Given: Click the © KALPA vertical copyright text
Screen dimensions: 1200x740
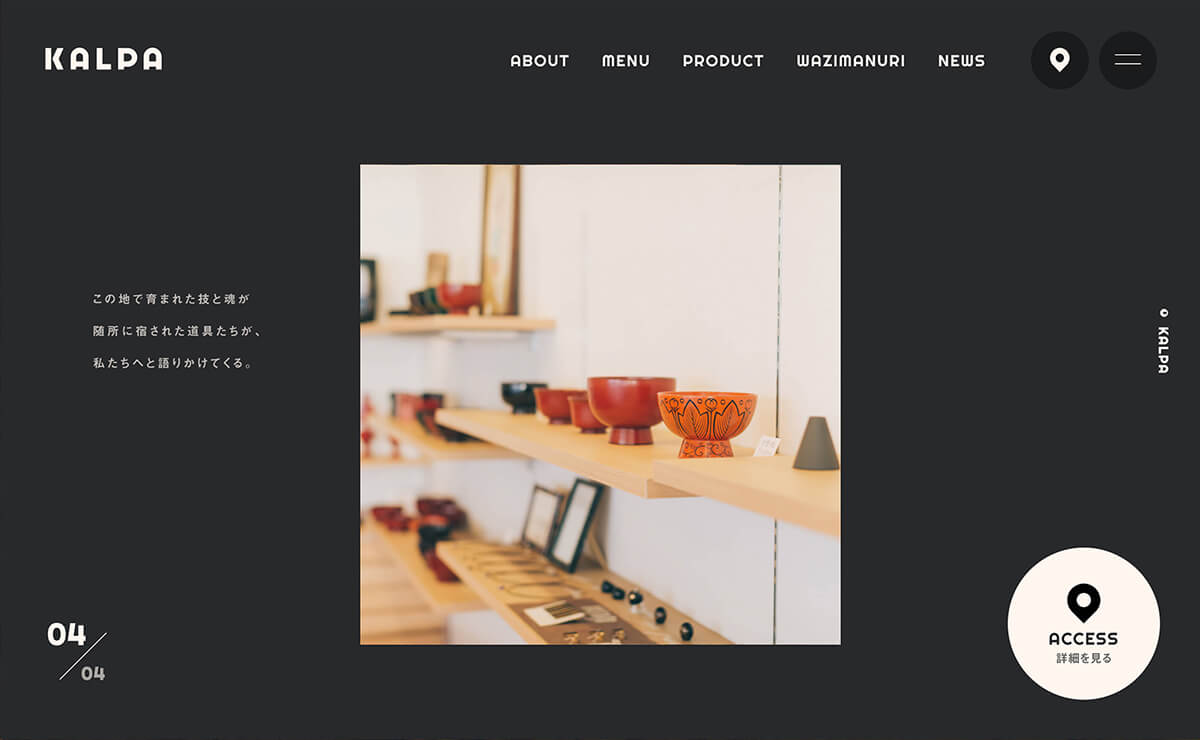Looking at the screenshot, I should [x=1163, y=340].
